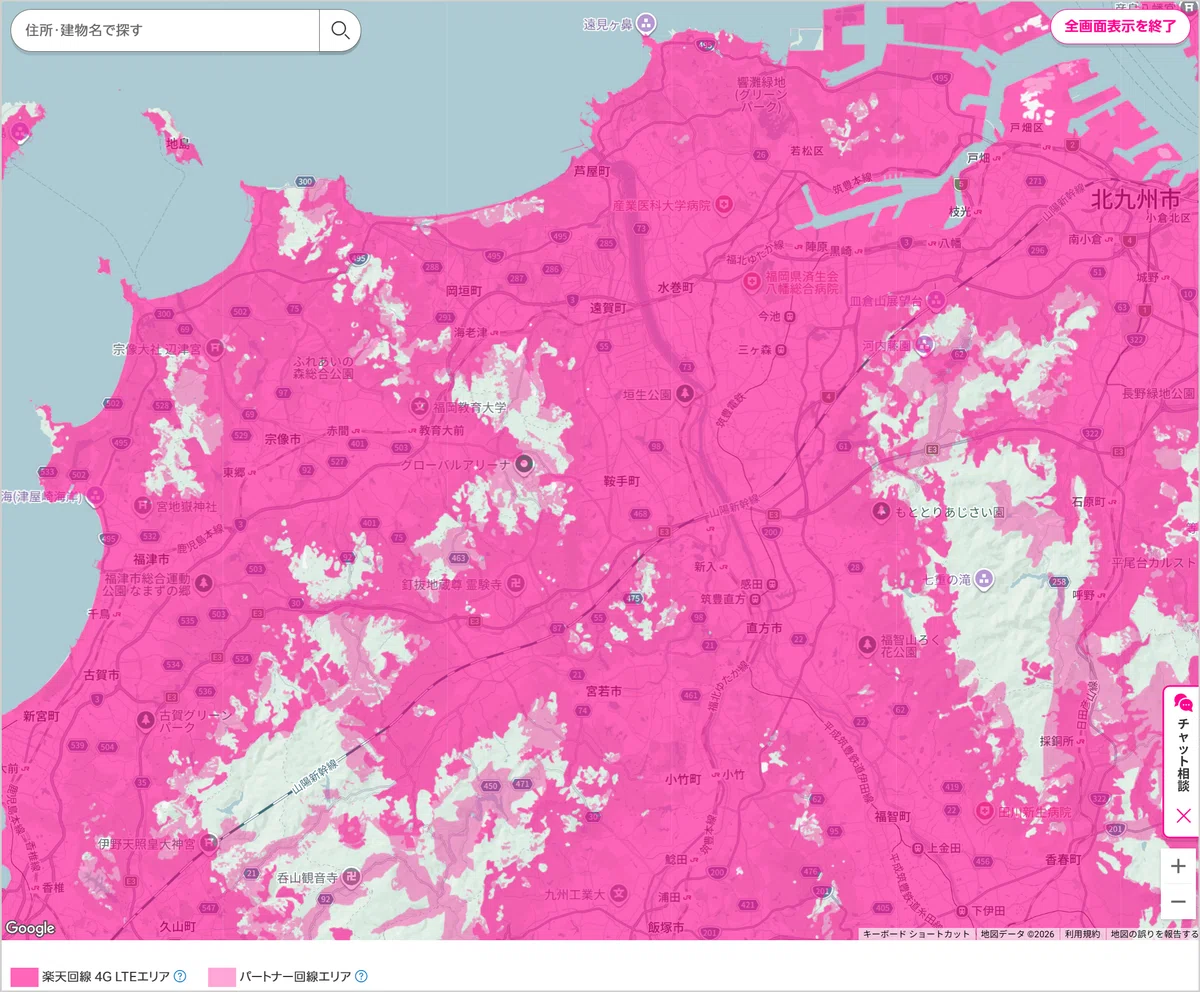Select the 今池 station icon
This screenshot has width=1200, height=992.
(x=790, y=316)
